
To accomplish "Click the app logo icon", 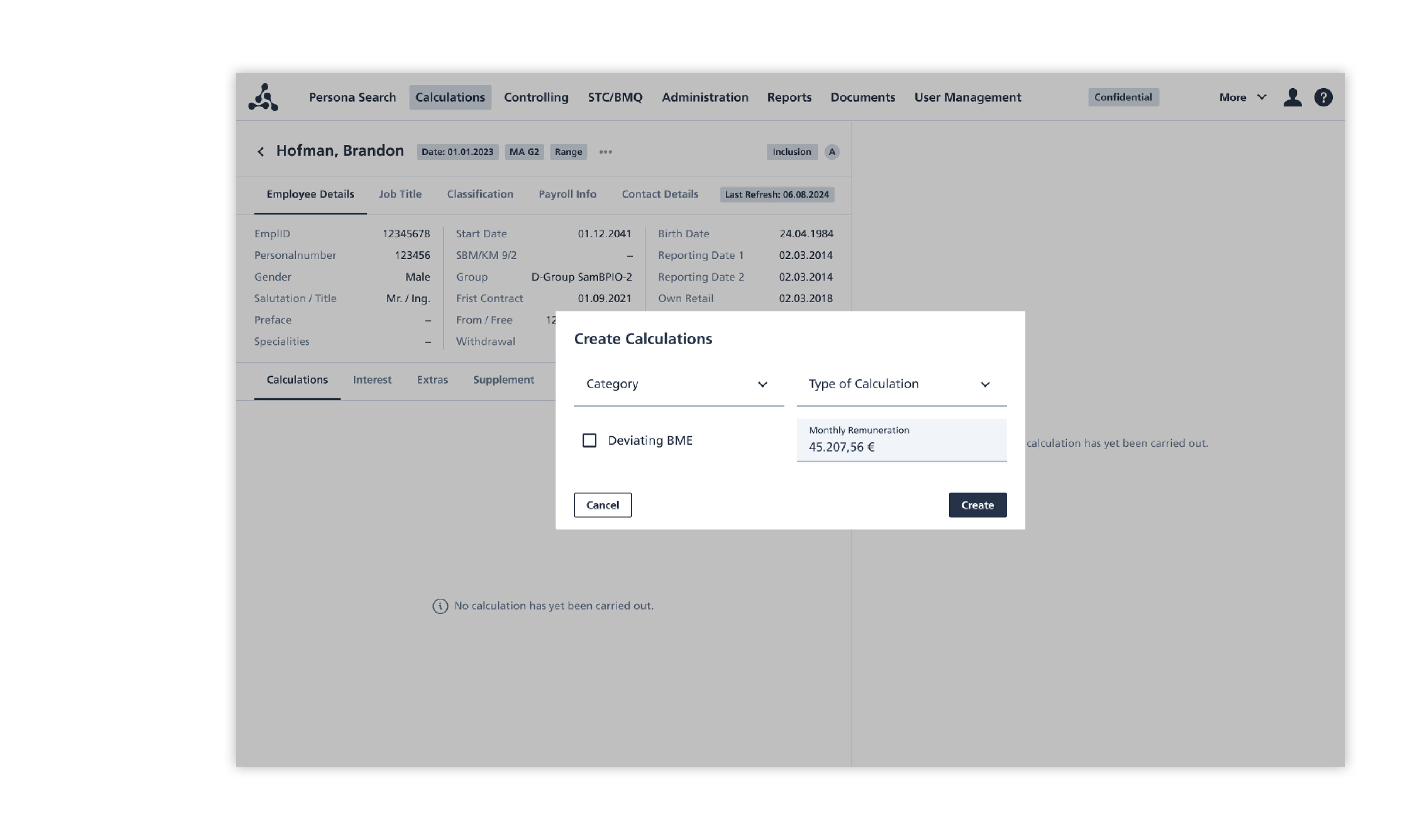I will coord(263,97).
